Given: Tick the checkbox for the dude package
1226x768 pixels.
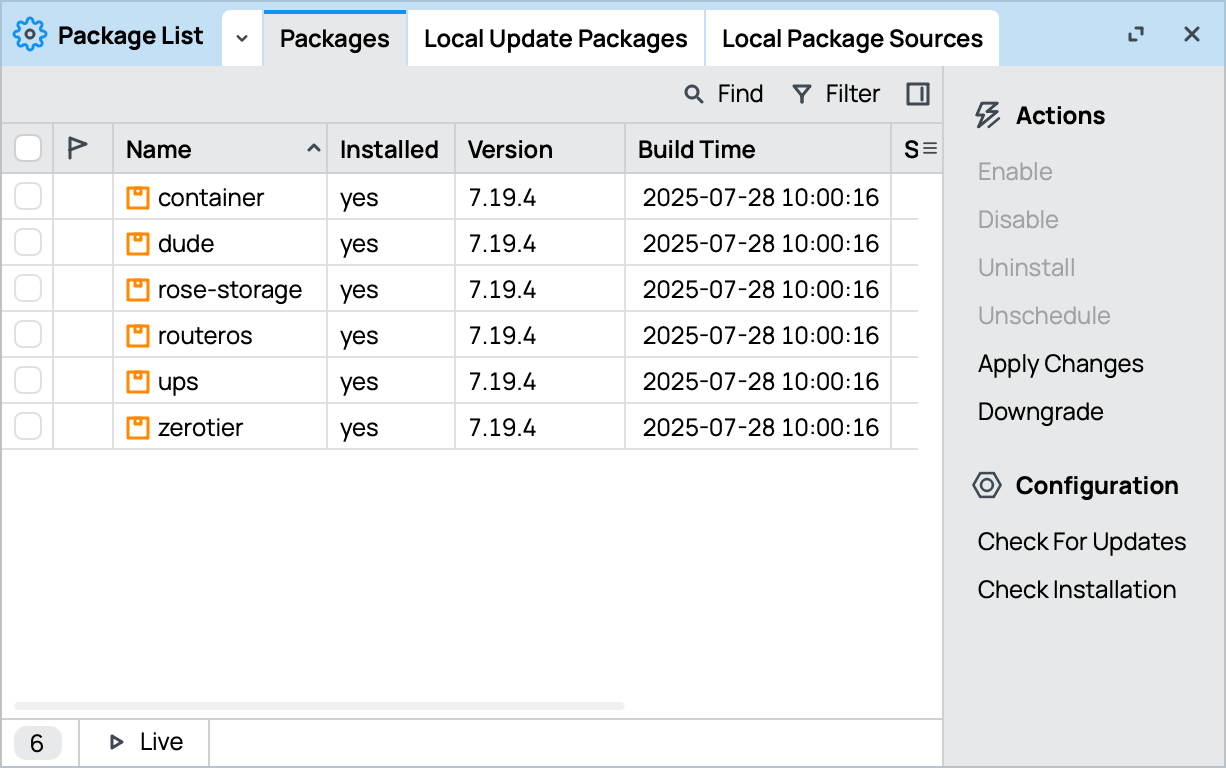Looking at the screenshot, I should [x=28, y=244].
